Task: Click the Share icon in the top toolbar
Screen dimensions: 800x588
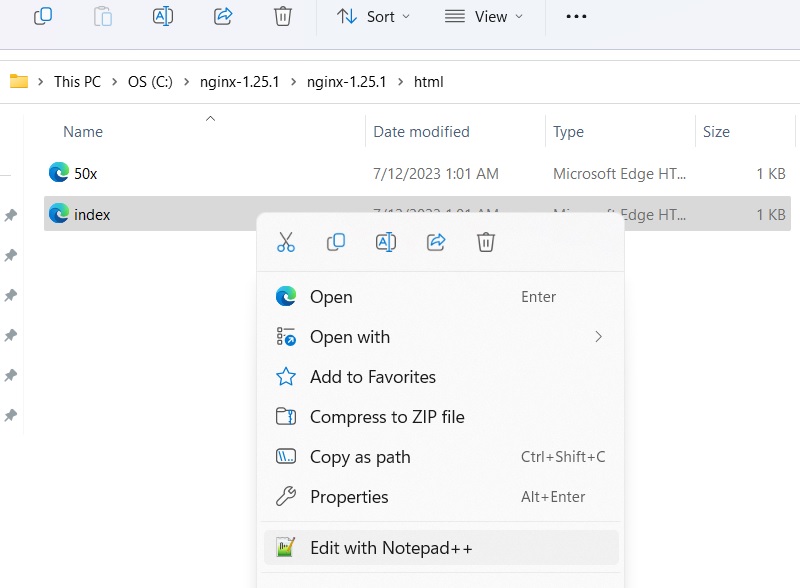Action: (223, 17)
